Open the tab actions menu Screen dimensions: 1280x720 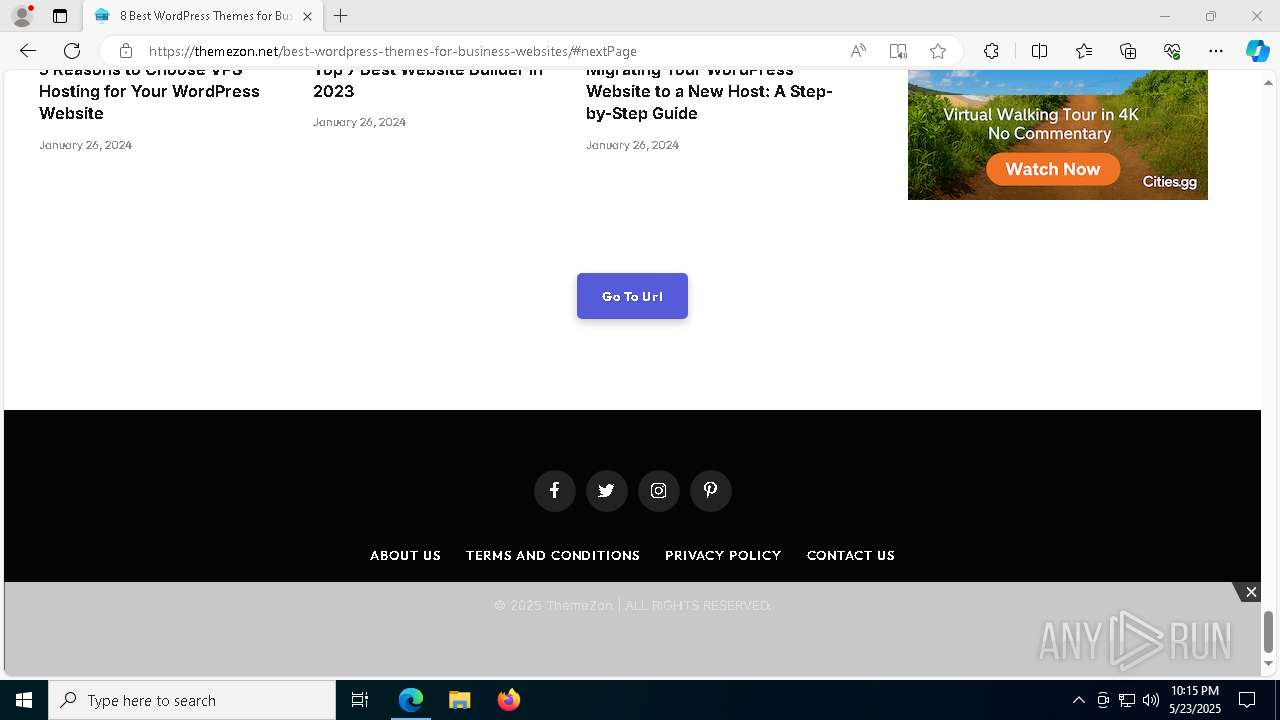click(60, 16)
